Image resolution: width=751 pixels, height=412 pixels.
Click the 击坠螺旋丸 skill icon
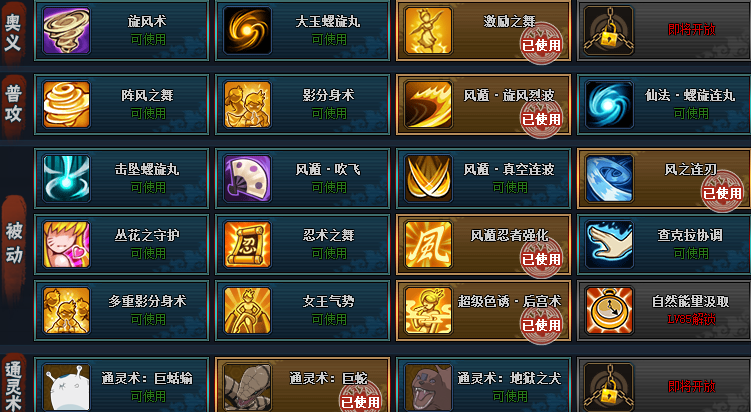(66, 178)
